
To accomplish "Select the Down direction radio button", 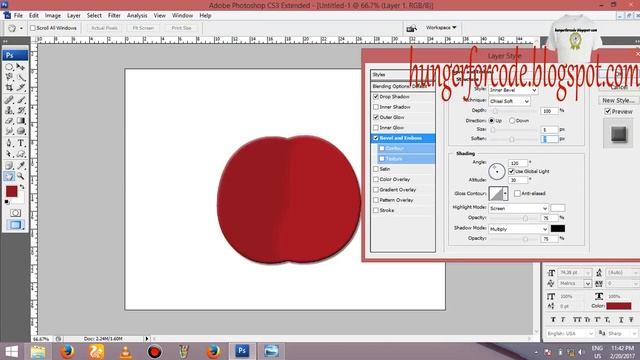I will pyautogui.click(x=512, y=121).
